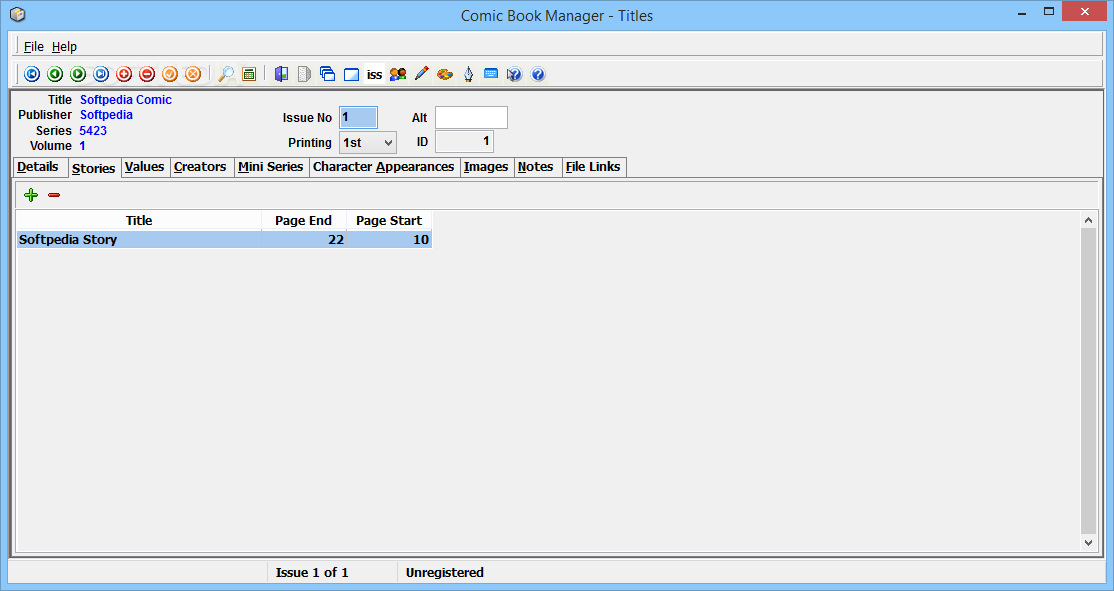Remove story with red minus
The image size is (1114, 591).
tap(54, 195)
